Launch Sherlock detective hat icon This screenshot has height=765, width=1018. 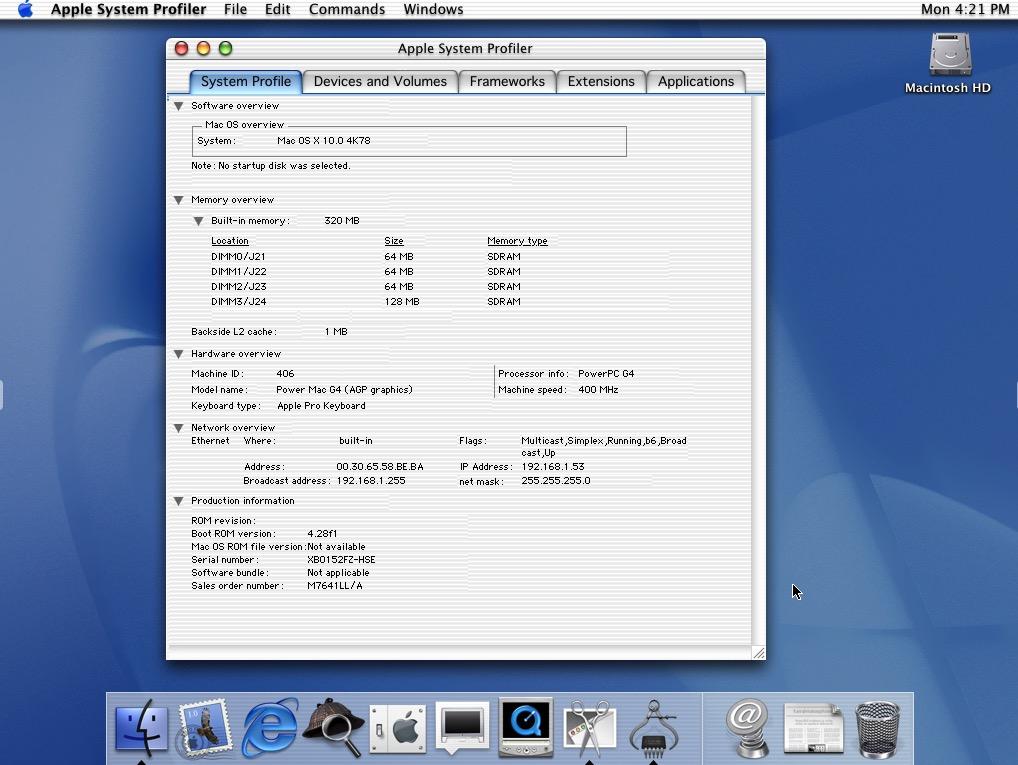[x=334, y=728]
